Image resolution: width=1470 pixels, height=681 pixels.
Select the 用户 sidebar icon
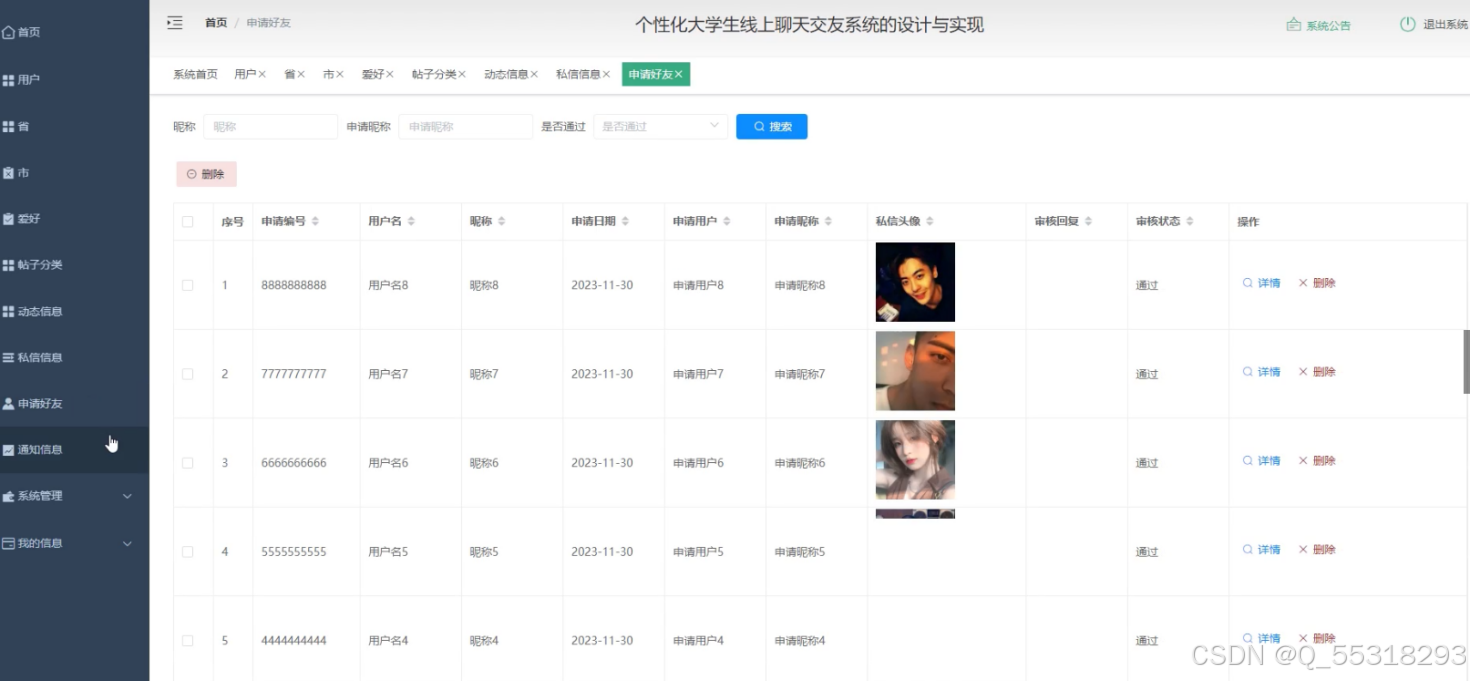(x=10, y=78)
